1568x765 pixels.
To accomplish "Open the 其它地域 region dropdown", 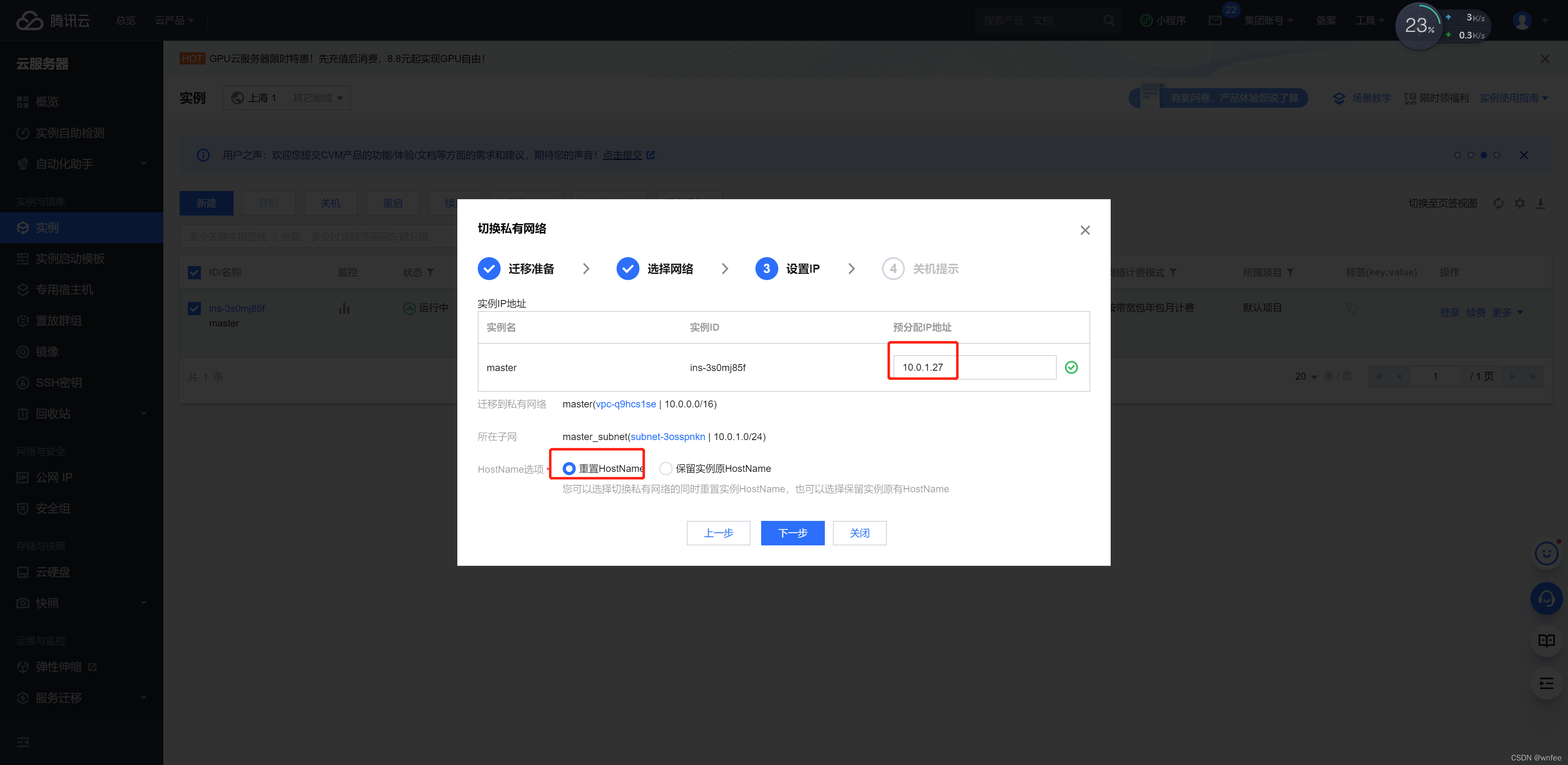I will (x=318, y=98).
